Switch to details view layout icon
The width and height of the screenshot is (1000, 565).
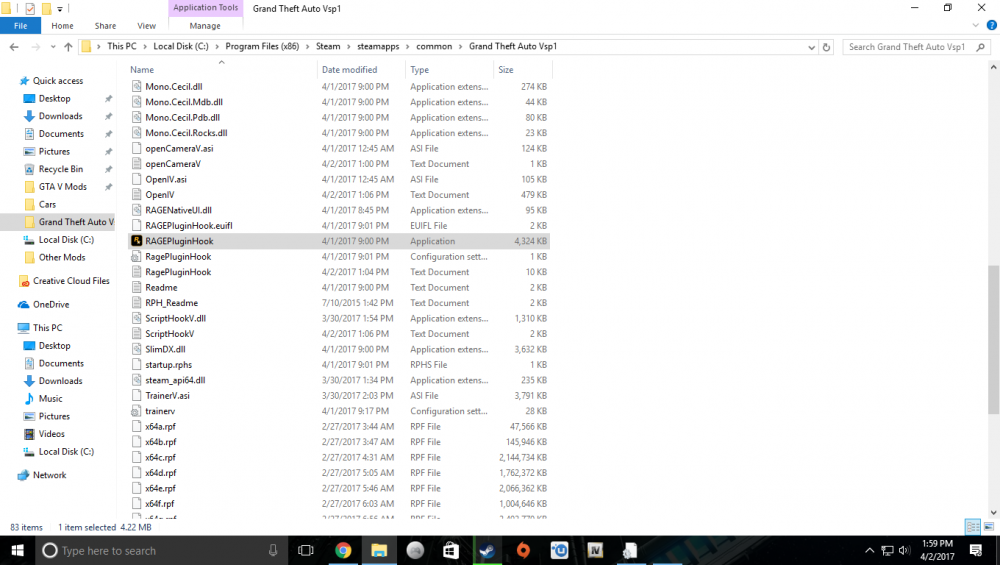click(x=973, y=527)
